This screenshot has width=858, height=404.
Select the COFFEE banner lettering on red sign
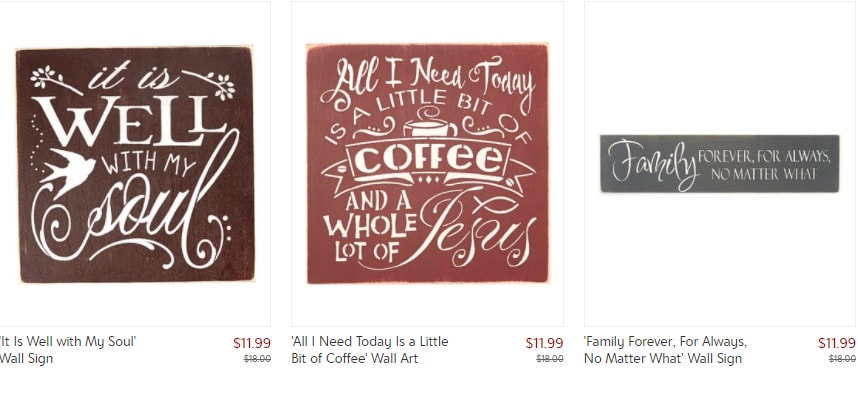pyautogui.click(x=428, y=160)
